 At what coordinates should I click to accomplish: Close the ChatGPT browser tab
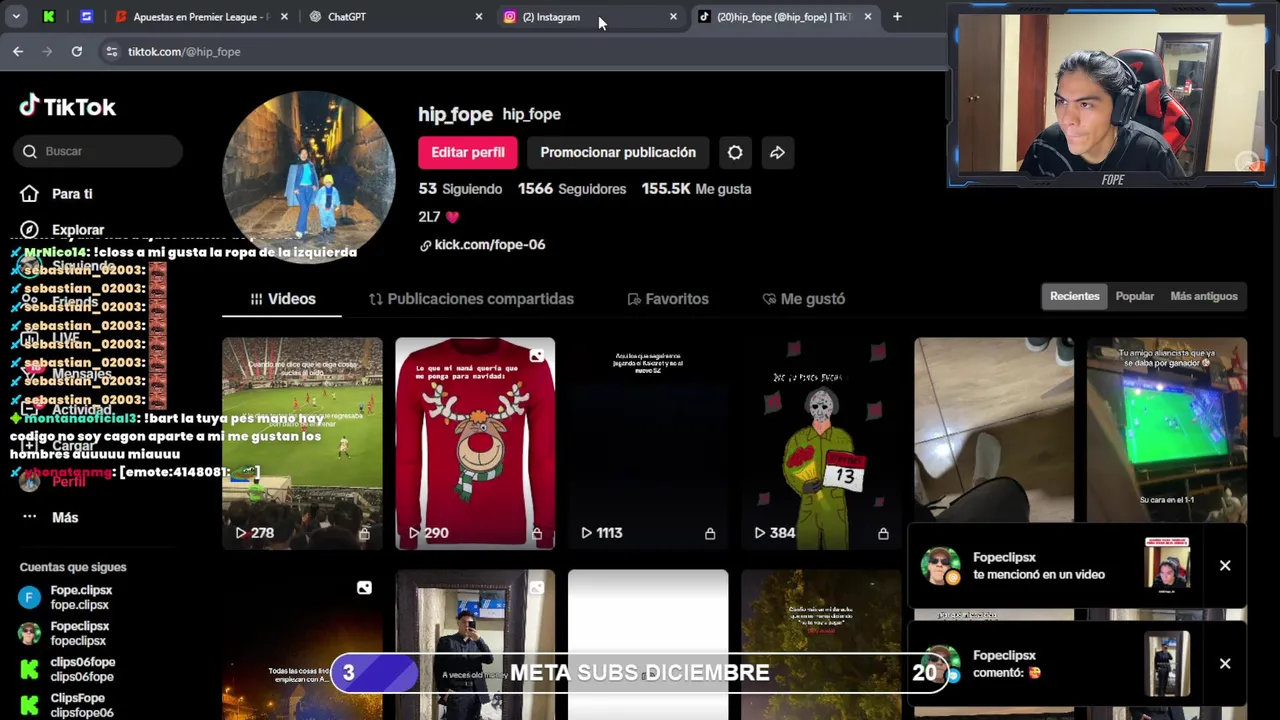coord(479,17)
